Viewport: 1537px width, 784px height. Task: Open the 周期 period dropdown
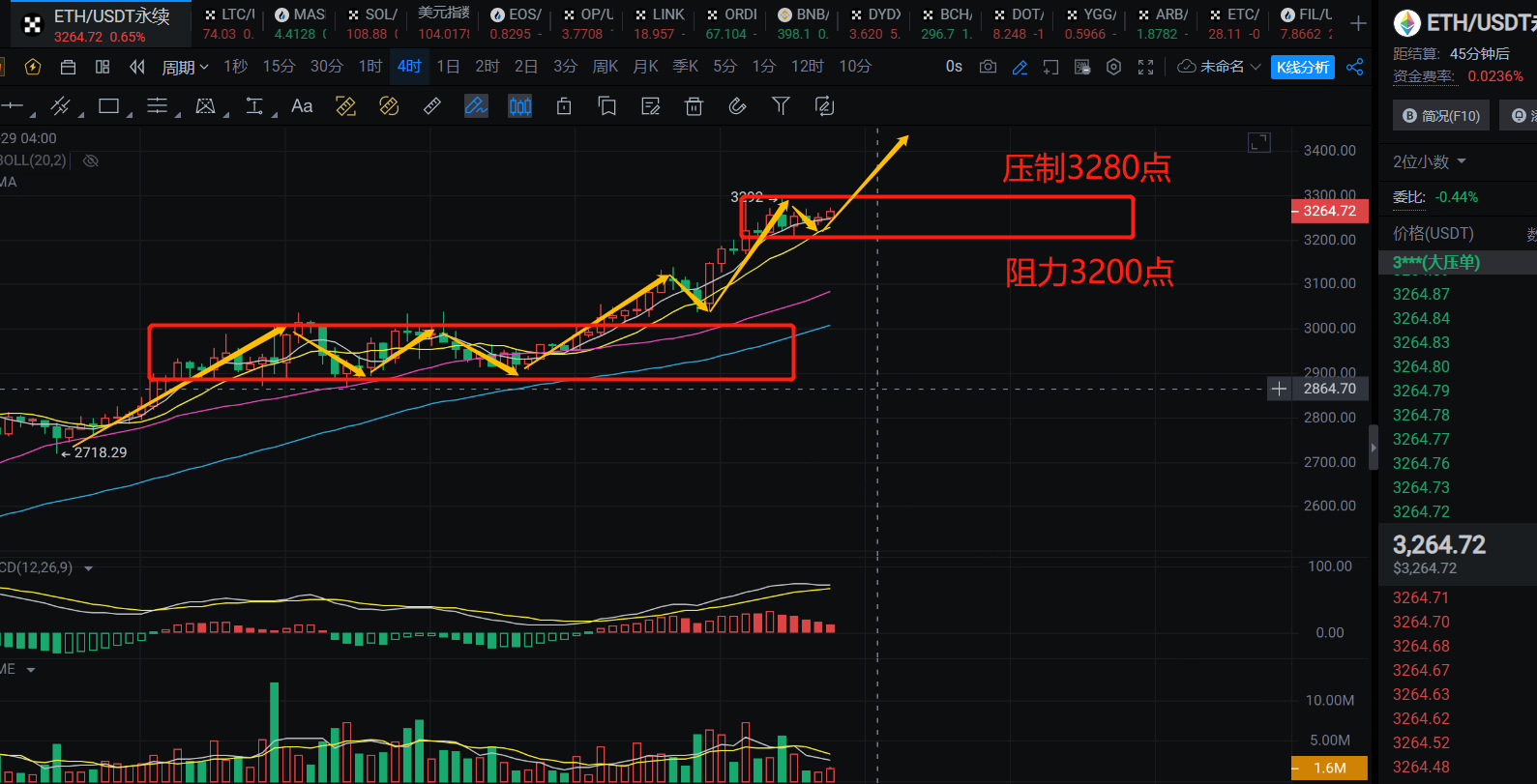[x=184, y=67]
